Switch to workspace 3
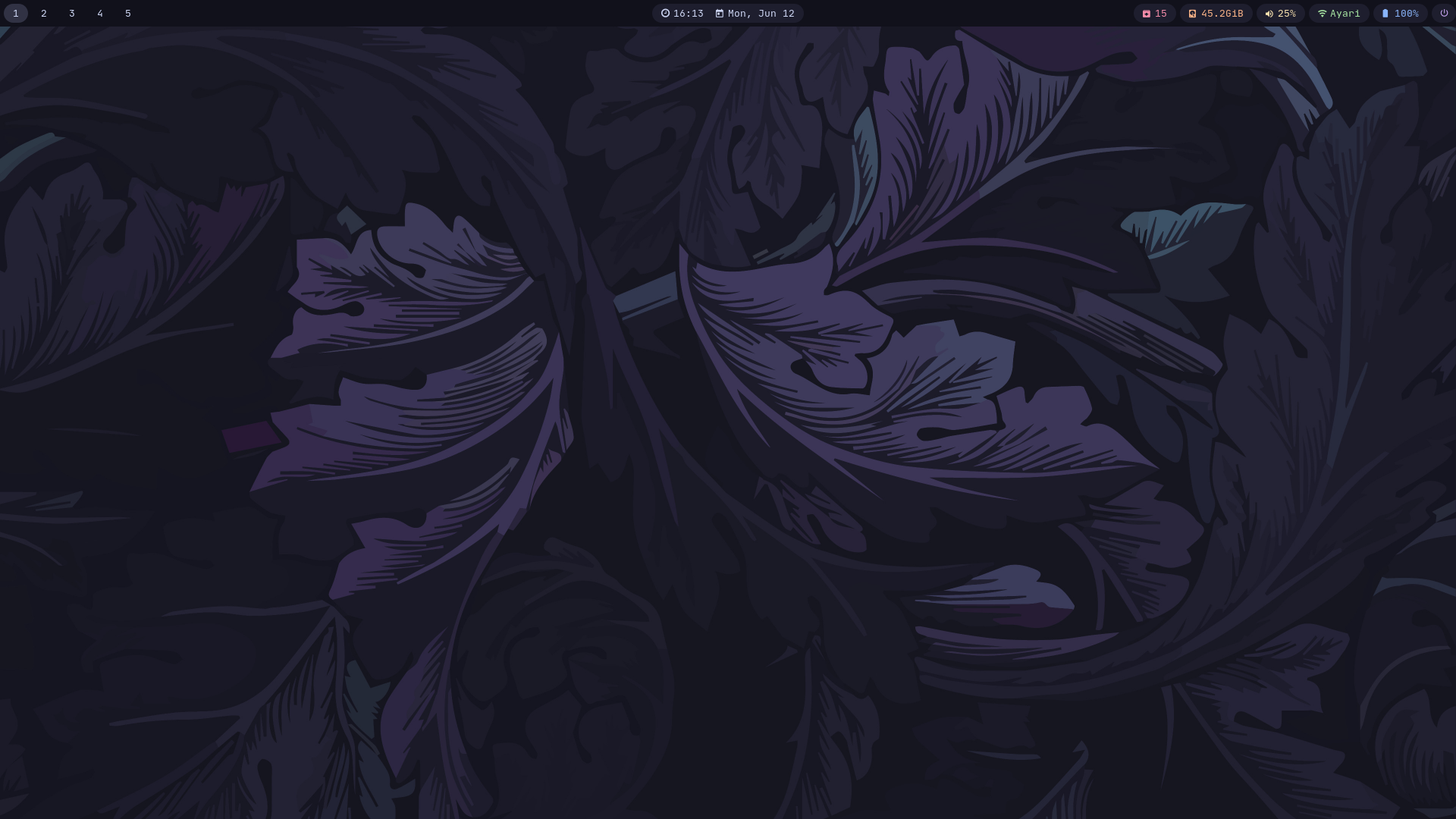Screen dimensions: 1456x819 (72, 14)
